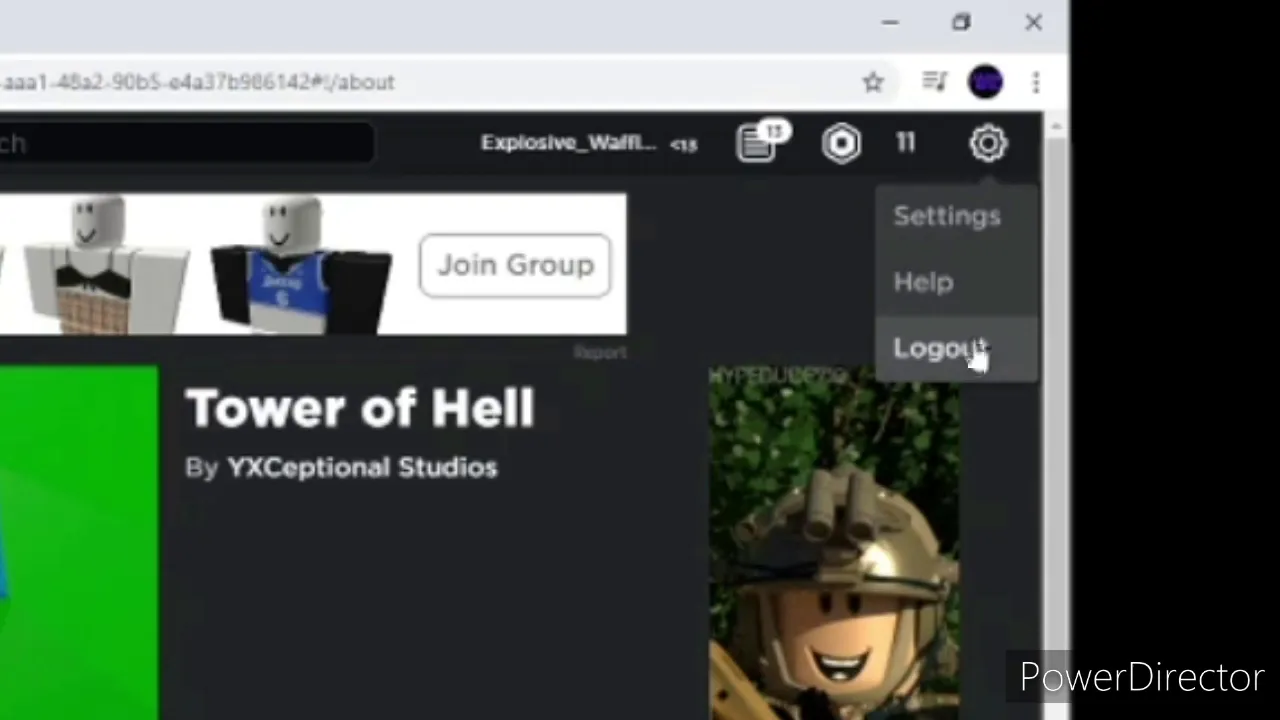Open the YXCeptional Studios creator link
This screenshot has height=720, width=1280.
(x=362, y=467)
